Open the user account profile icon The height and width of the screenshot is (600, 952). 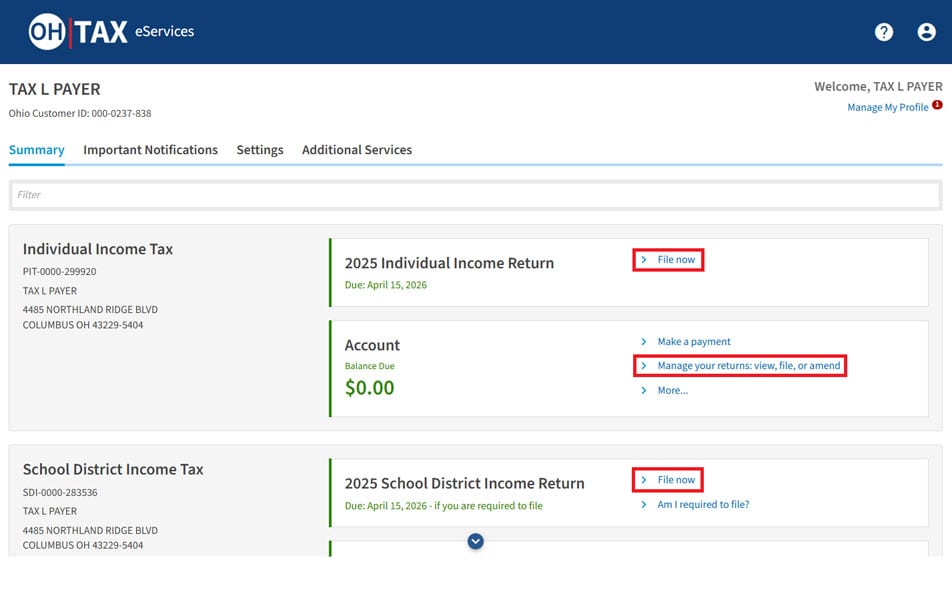pos(926,32)
